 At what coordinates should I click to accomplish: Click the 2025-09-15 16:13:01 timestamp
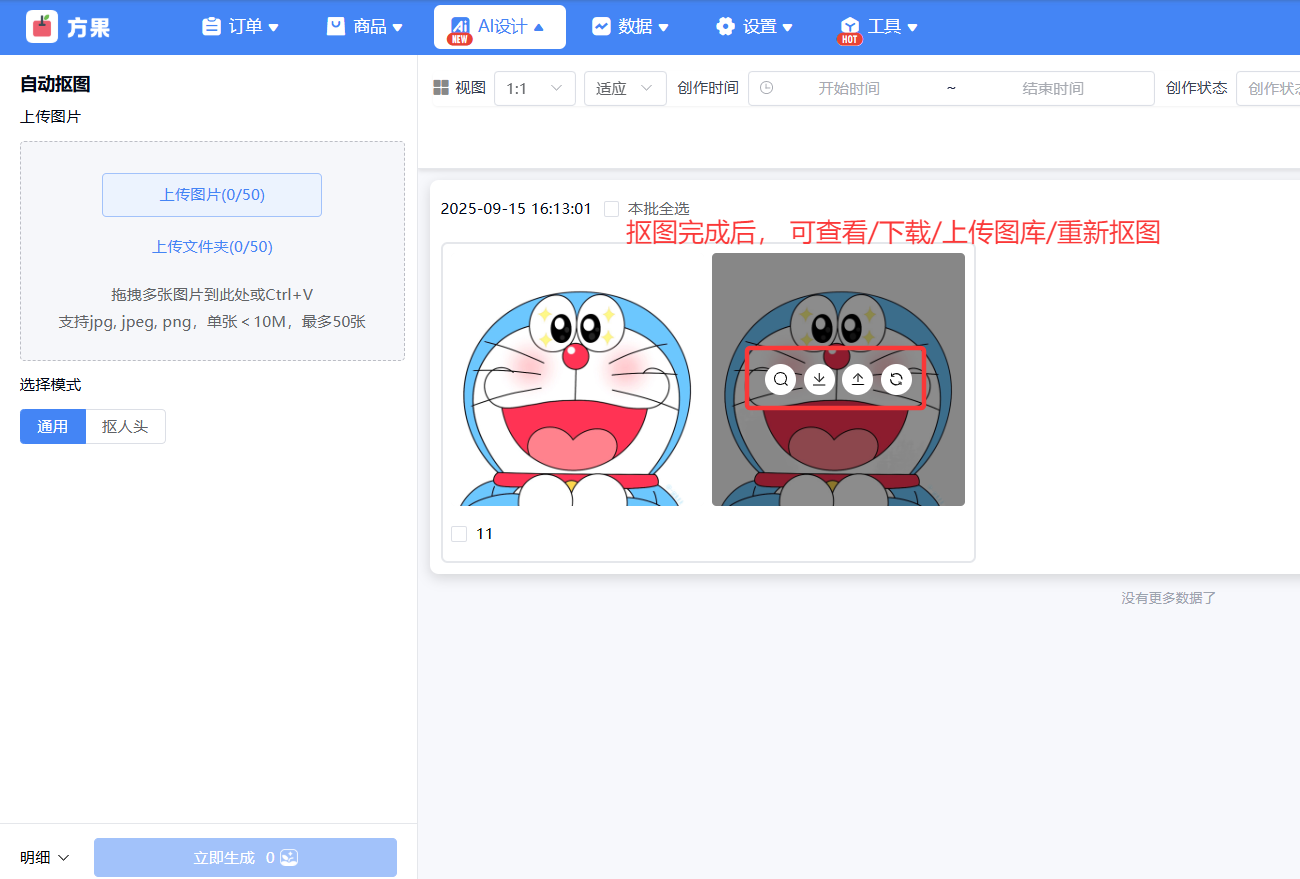pos(516,209)
